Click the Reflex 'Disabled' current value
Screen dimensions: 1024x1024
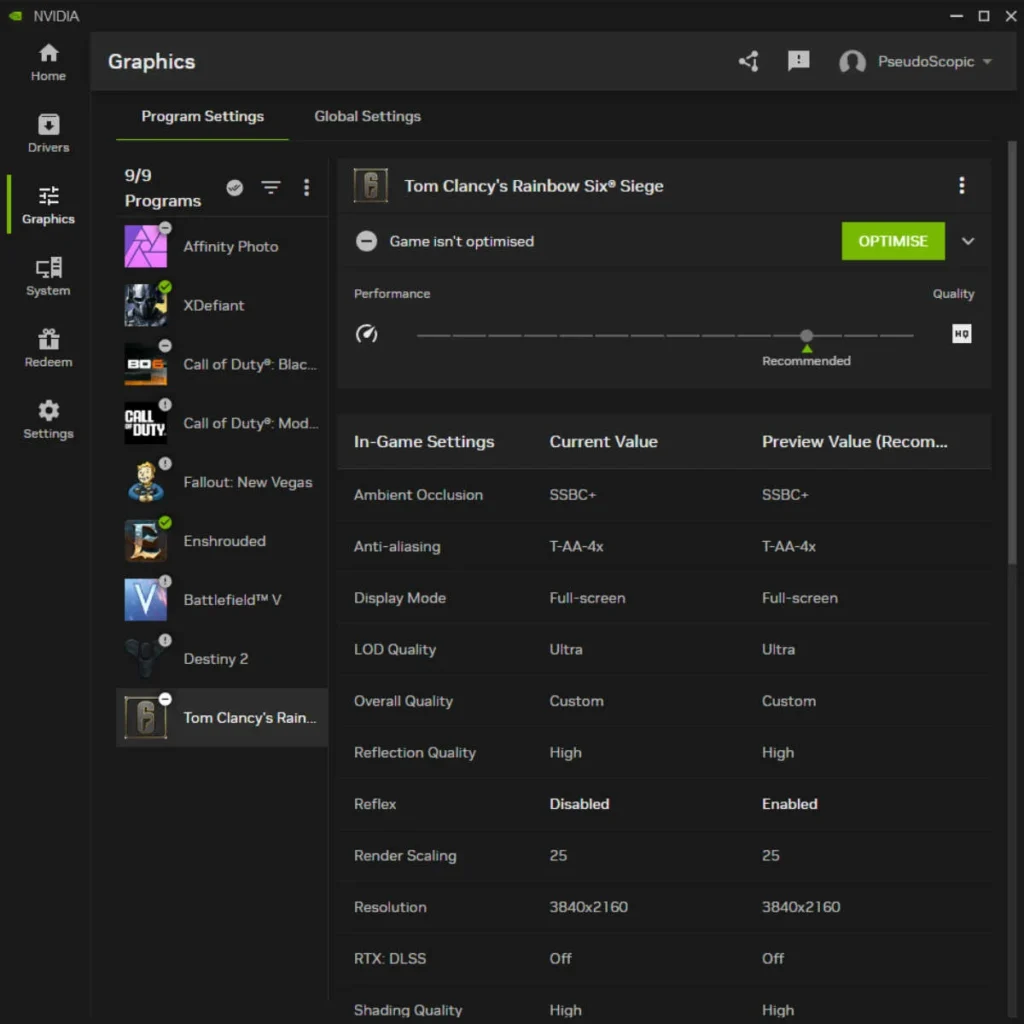(579, 804)
